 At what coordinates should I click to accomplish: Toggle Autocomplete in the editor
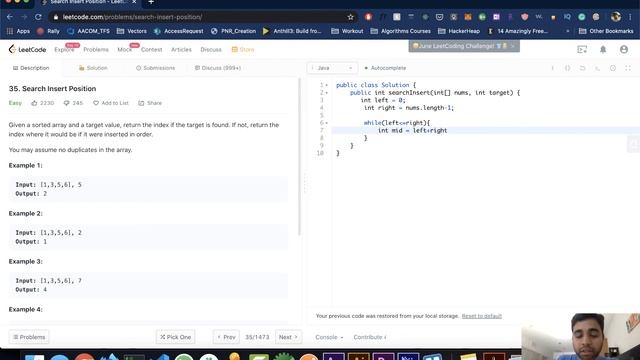point(385,68)
